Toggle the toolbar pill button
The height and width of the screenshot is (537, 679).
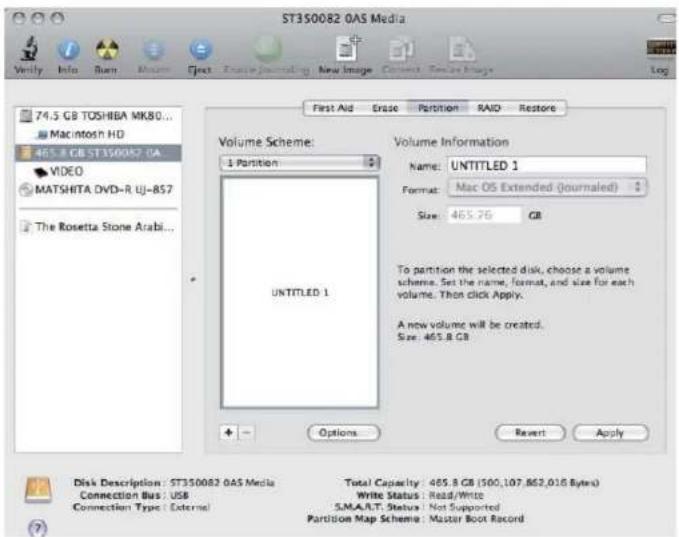point(667,18)
